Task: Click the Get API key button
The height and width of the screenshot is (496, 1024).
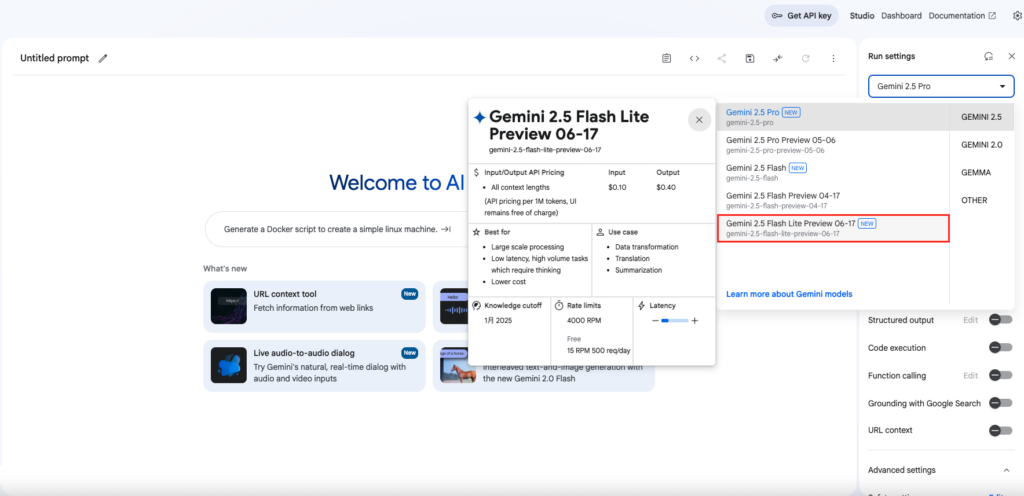Action: pyautogui.click(x=801, y=16)
